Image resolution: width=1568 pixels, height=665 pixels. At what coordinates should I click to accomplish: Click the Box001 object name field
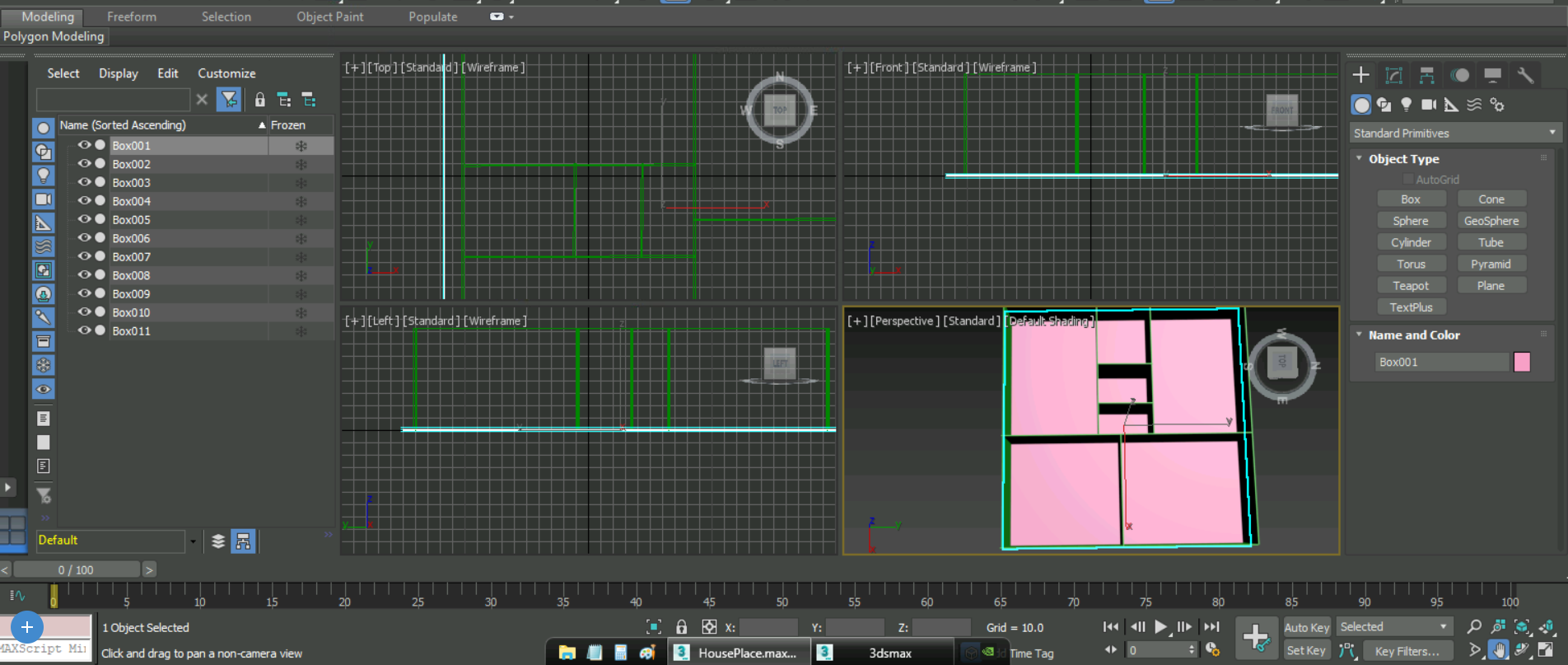click(1442, 362)
